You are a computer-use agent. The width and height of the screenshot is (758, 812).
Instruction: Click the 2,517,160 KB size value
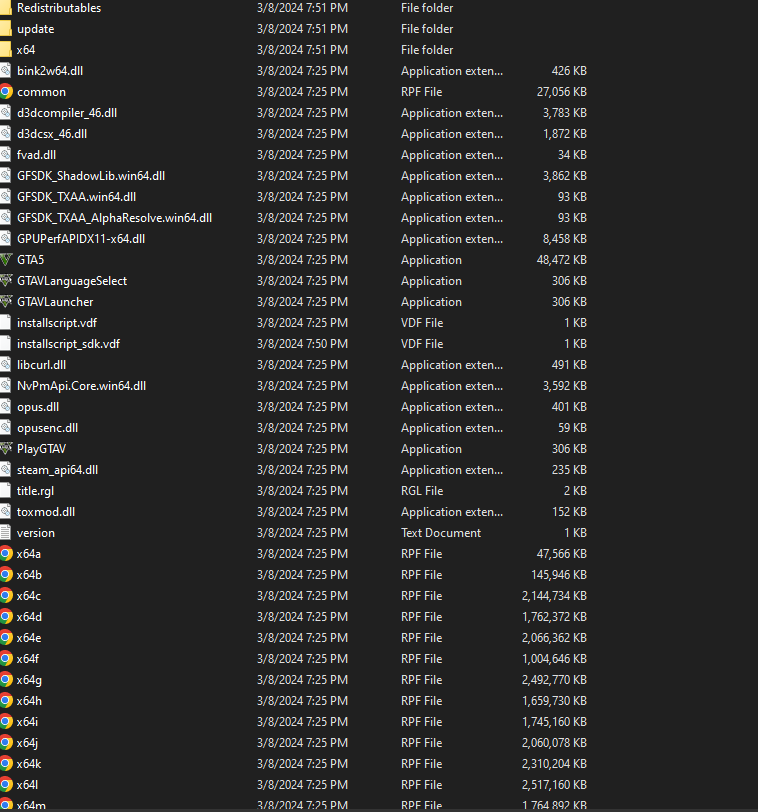pyautogui.click(x=555, y=785)
